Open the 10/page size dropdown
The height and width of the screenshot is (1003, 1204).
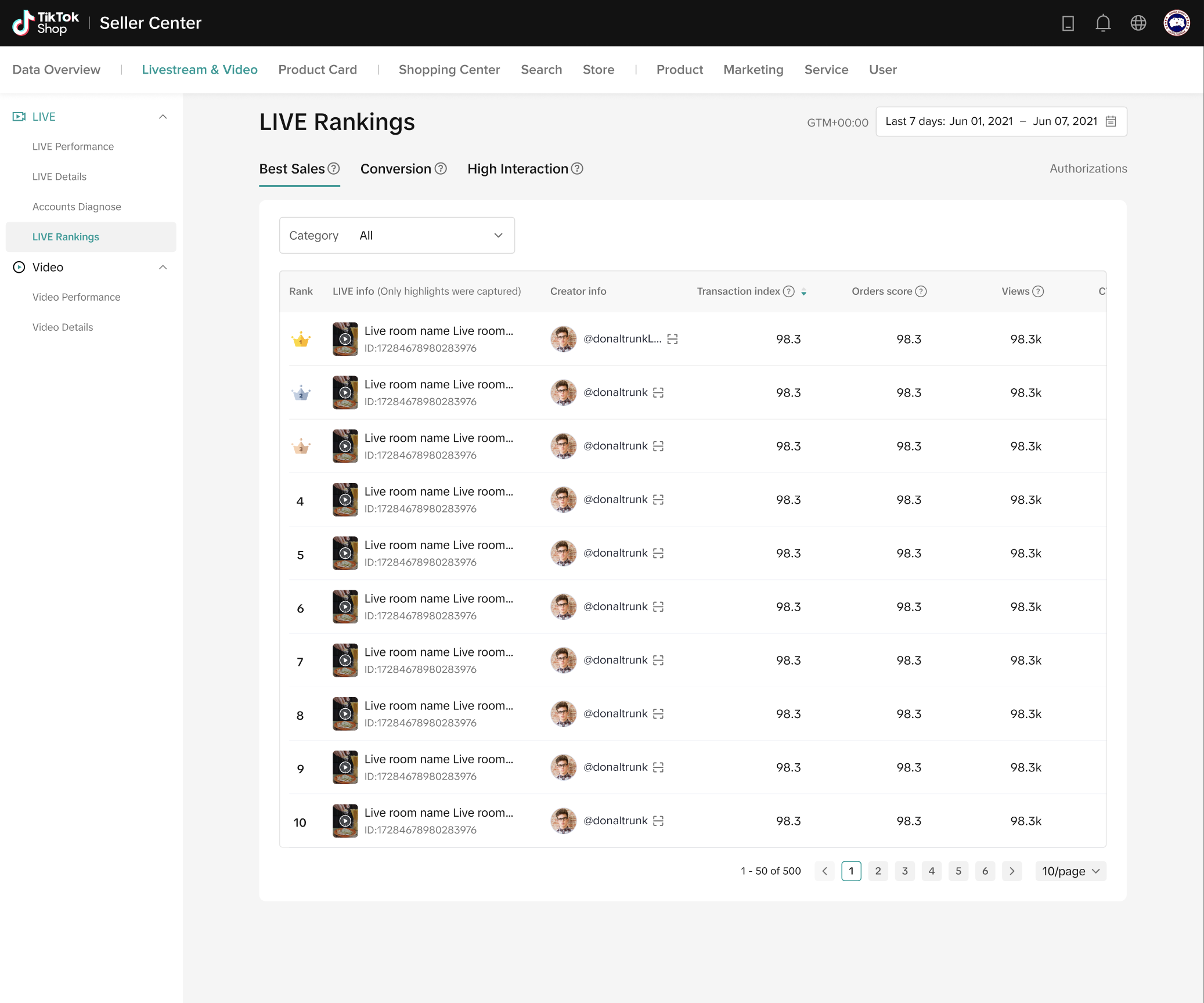coord(1070,871)
